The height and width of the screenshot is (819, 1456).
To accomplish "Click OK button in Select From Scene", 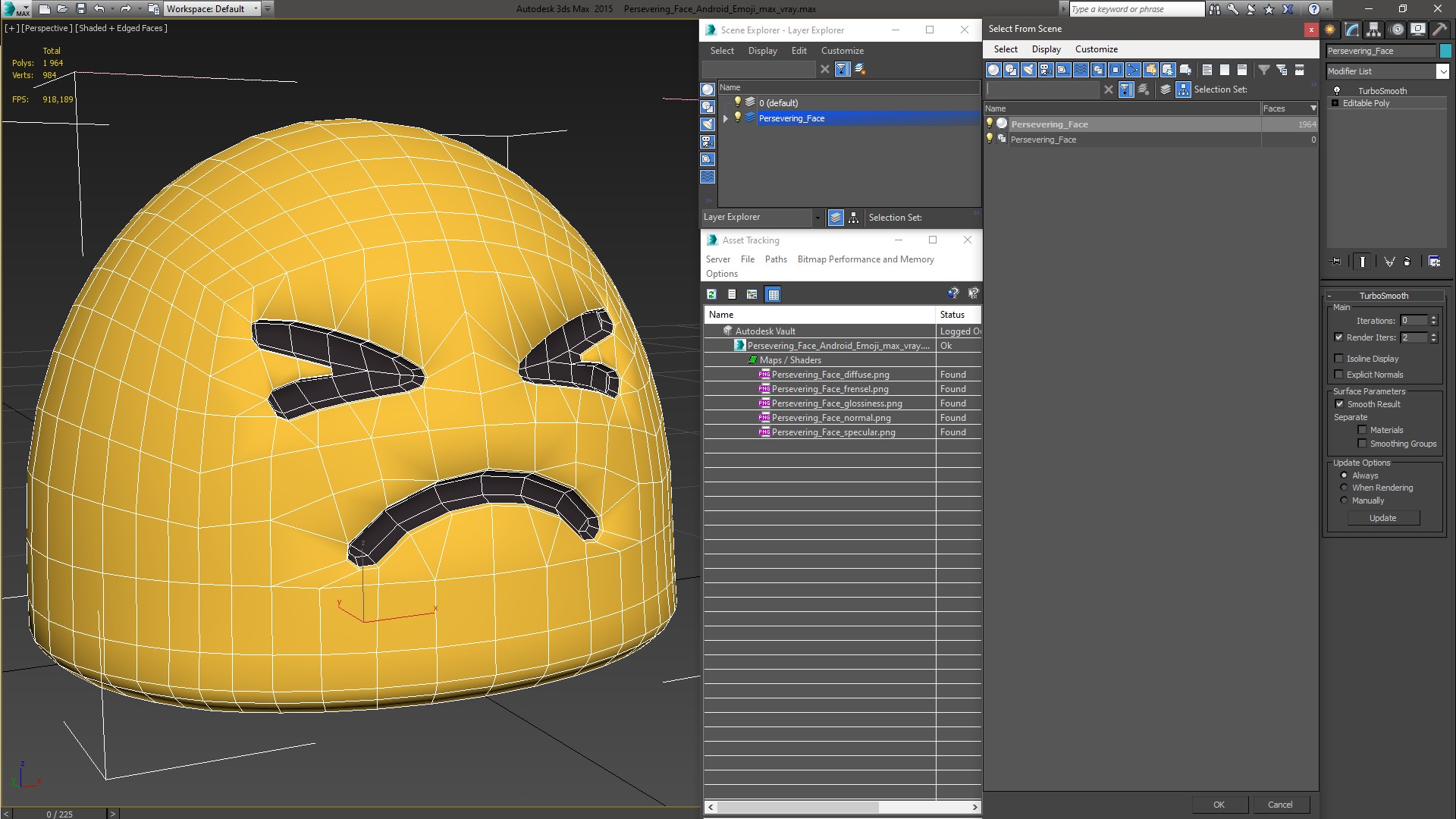I will (1219, 805).
